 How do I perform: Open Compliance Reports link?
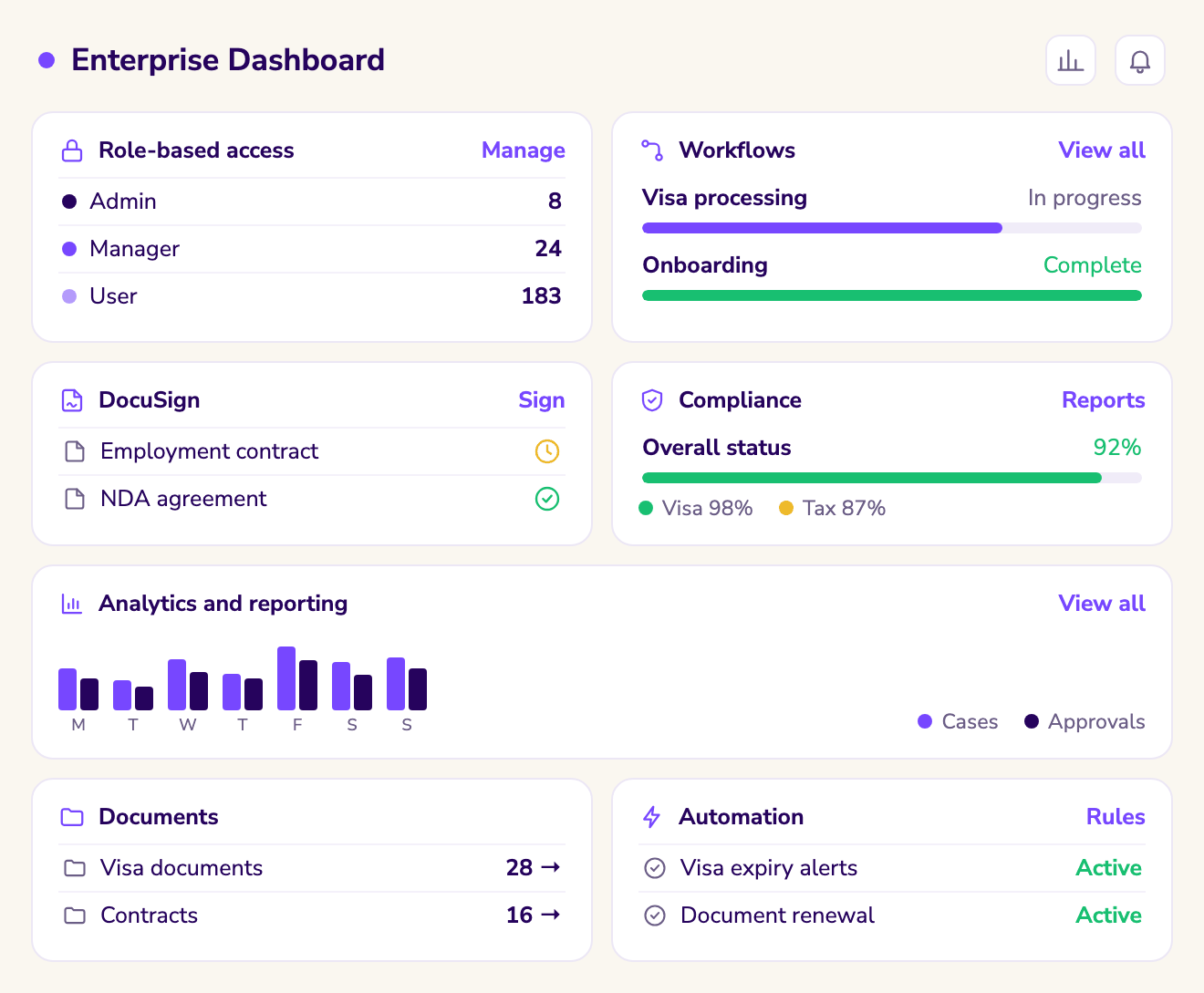[1104, 400]
